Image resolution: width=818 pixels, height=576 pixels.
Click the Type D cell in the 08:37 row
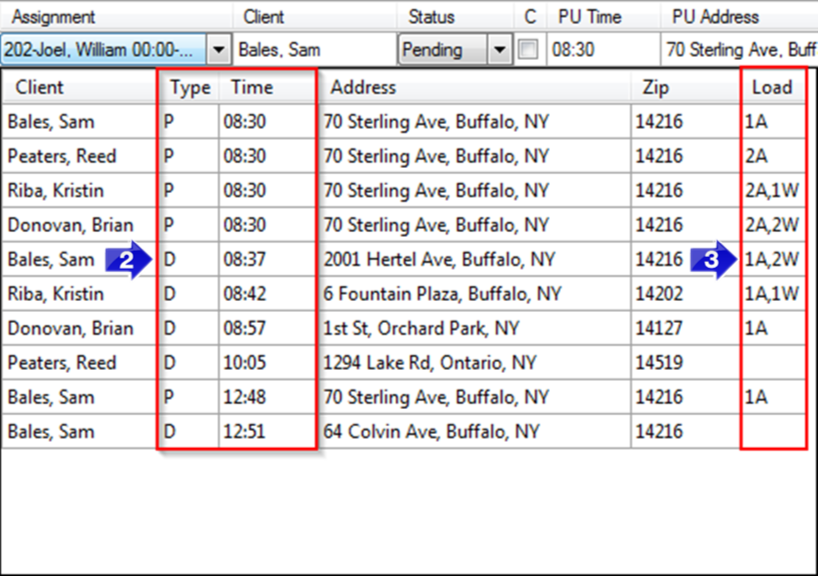169,259
